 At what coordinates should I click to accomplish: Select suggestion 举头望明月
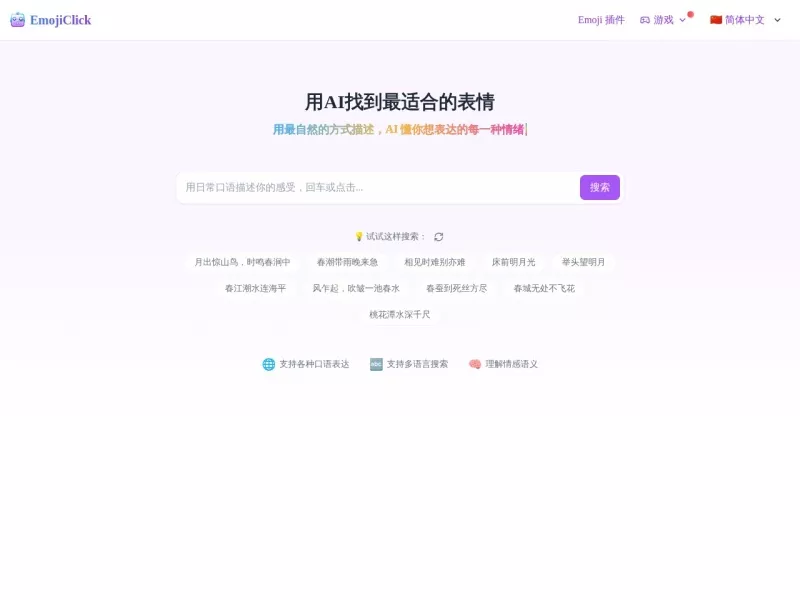[x=583, y=262]
